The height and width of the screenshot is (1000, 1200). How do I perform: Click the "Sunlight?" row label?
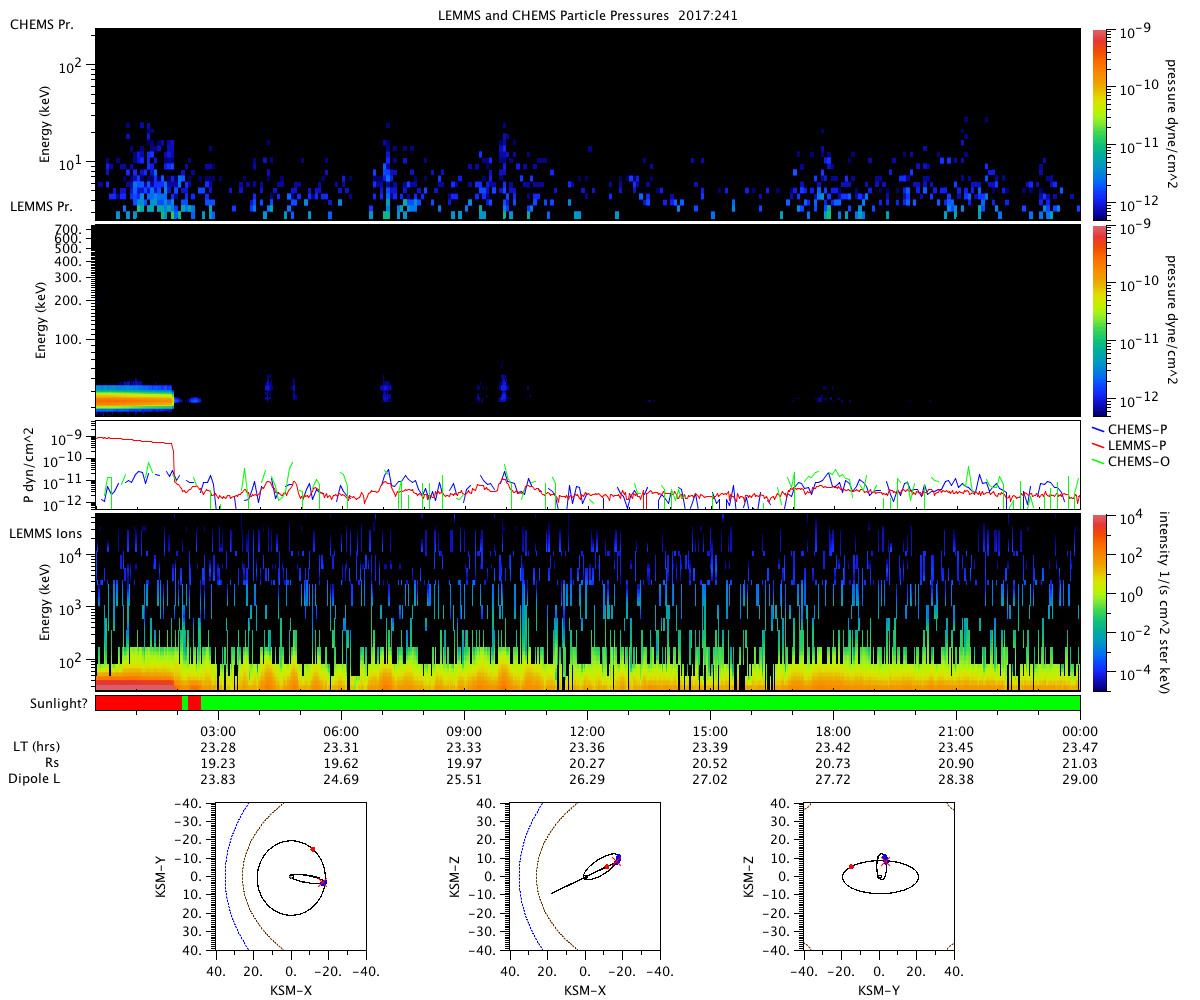click(49, 704)
